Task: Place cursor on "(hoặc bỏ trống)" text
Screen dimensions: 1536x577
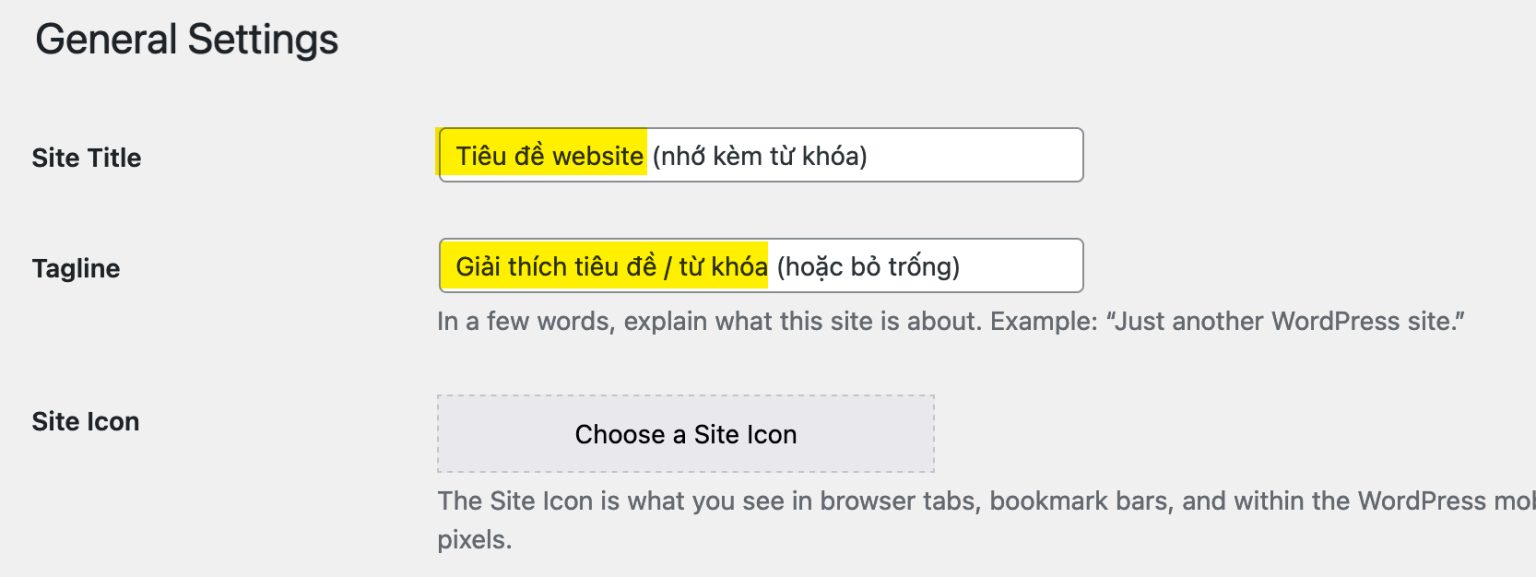Action: [868, 267]
